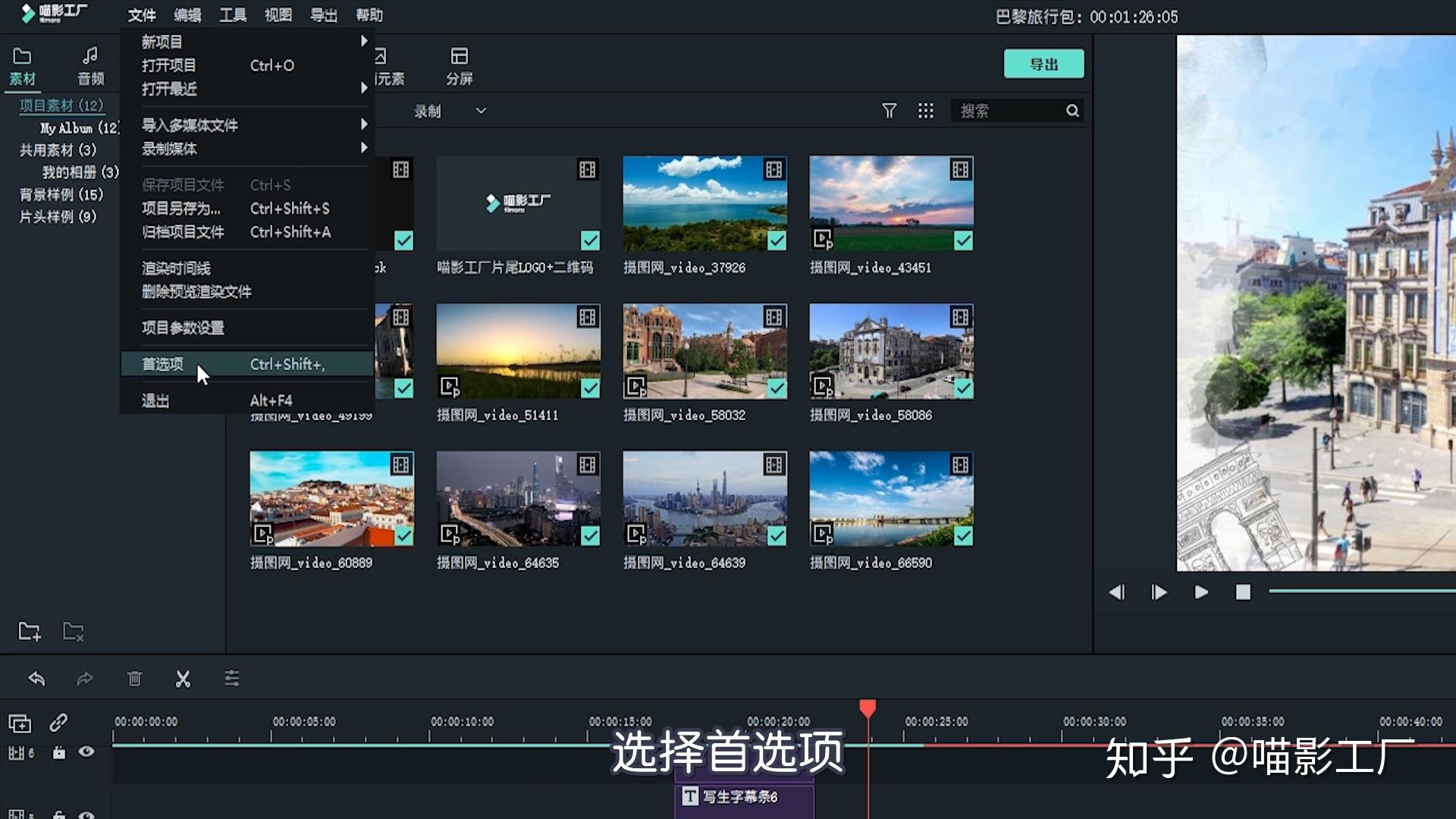Click the redo arrow in timeline toolbar

(85, 679)
